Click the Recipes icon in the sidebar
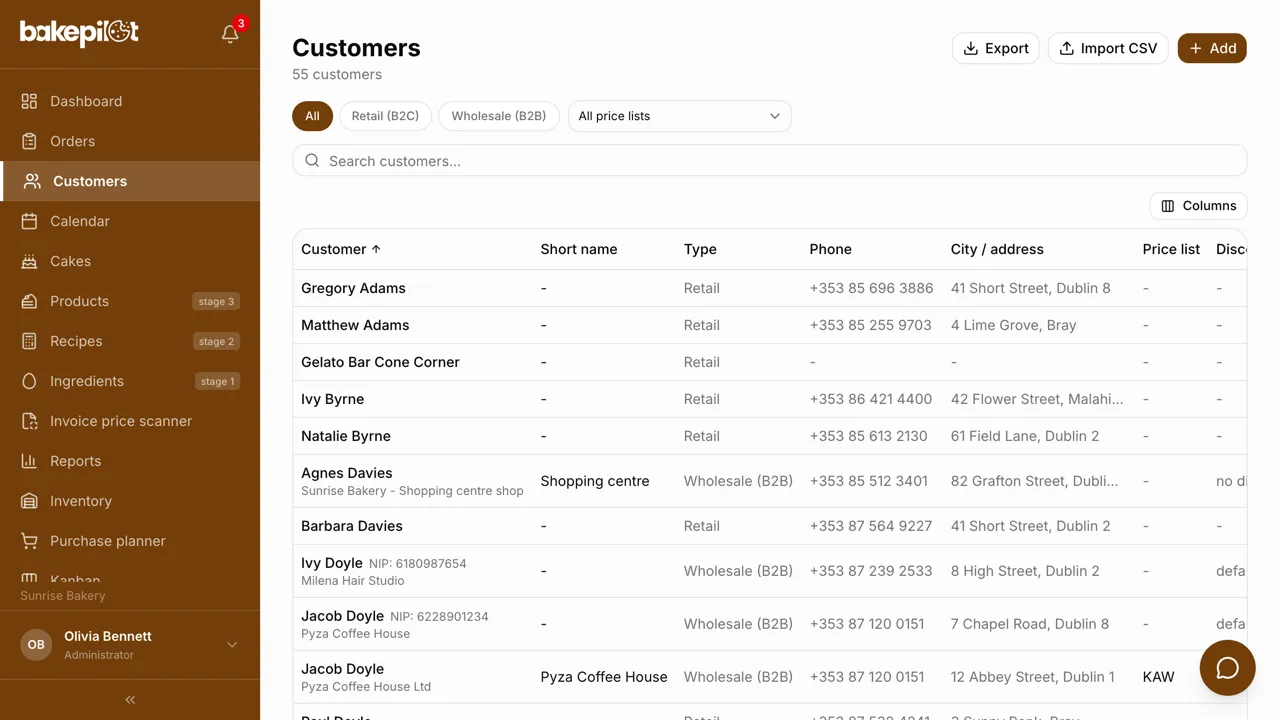This screenshot has width=1280, height=720. (x=30, y=341)
